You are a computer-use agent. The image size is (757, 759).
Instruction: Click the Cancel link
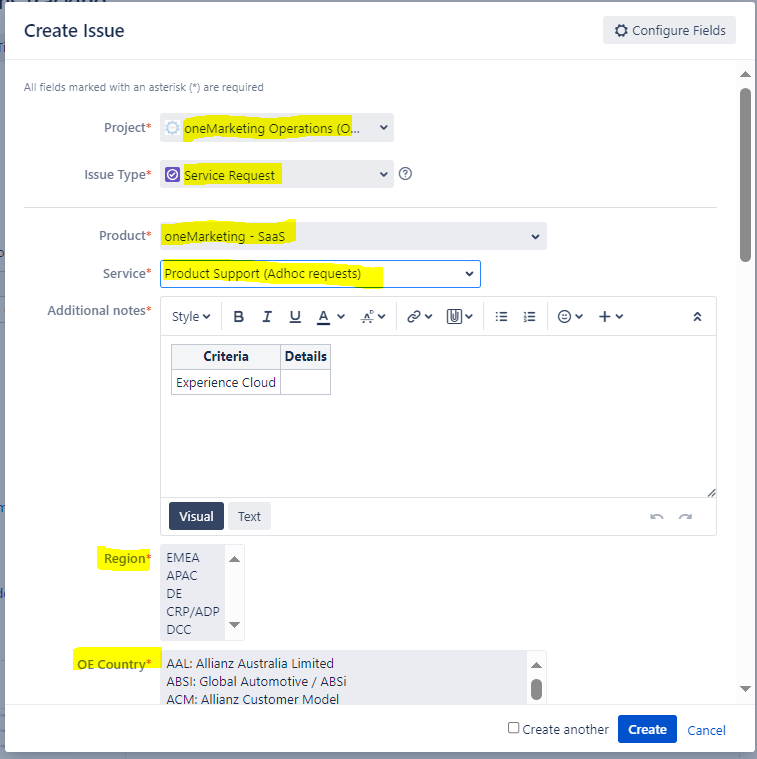[706, 730]
